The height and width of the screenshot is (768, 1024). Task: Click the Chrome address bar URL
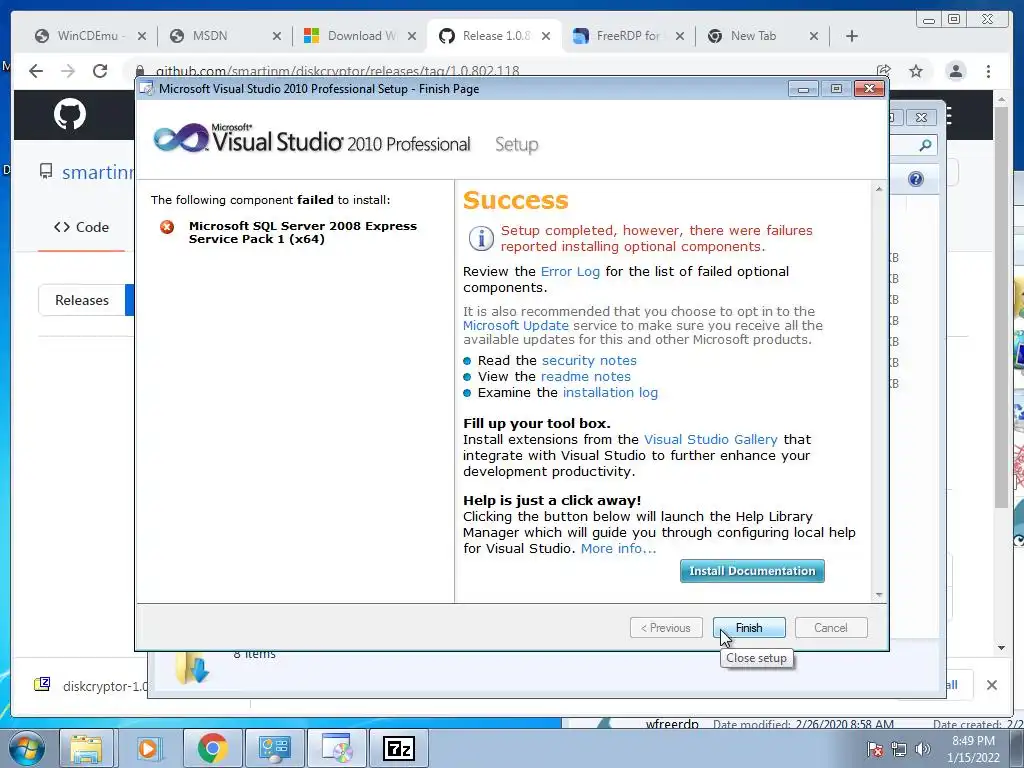(338, 71)
